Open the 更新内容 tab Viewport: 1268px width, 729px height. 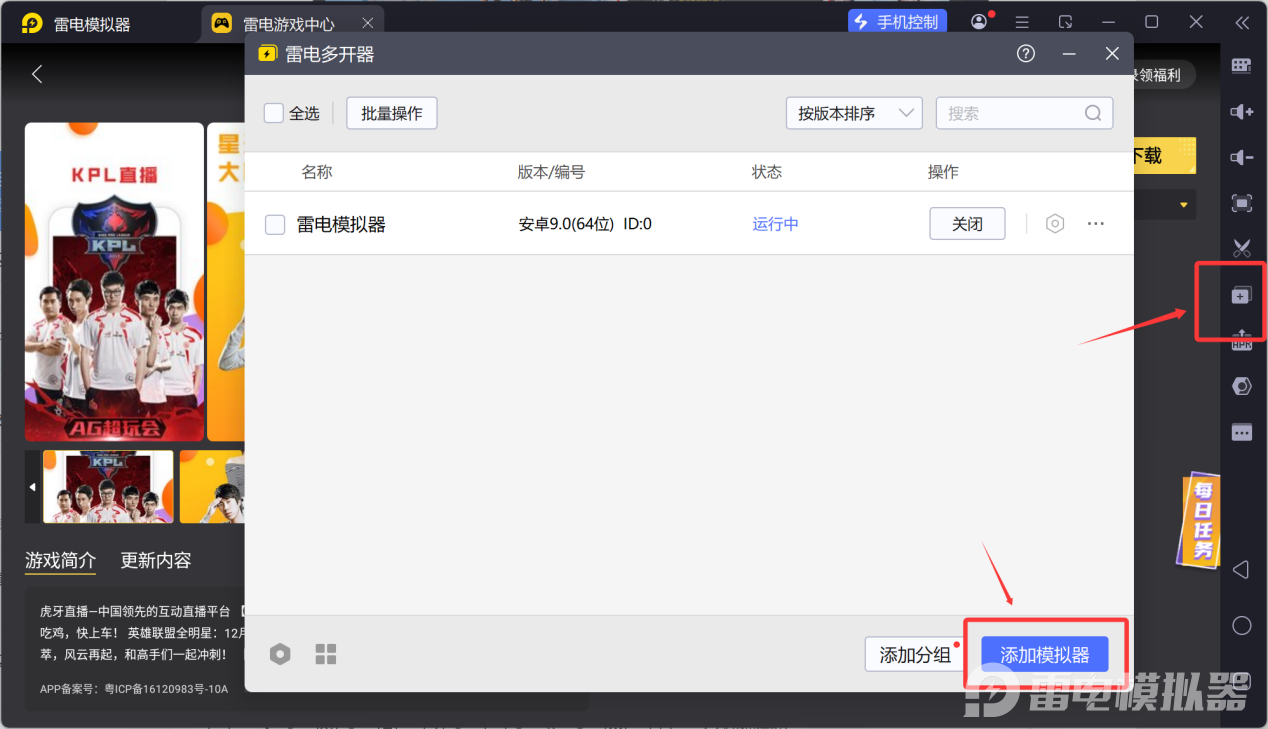[x=155, y=560]
